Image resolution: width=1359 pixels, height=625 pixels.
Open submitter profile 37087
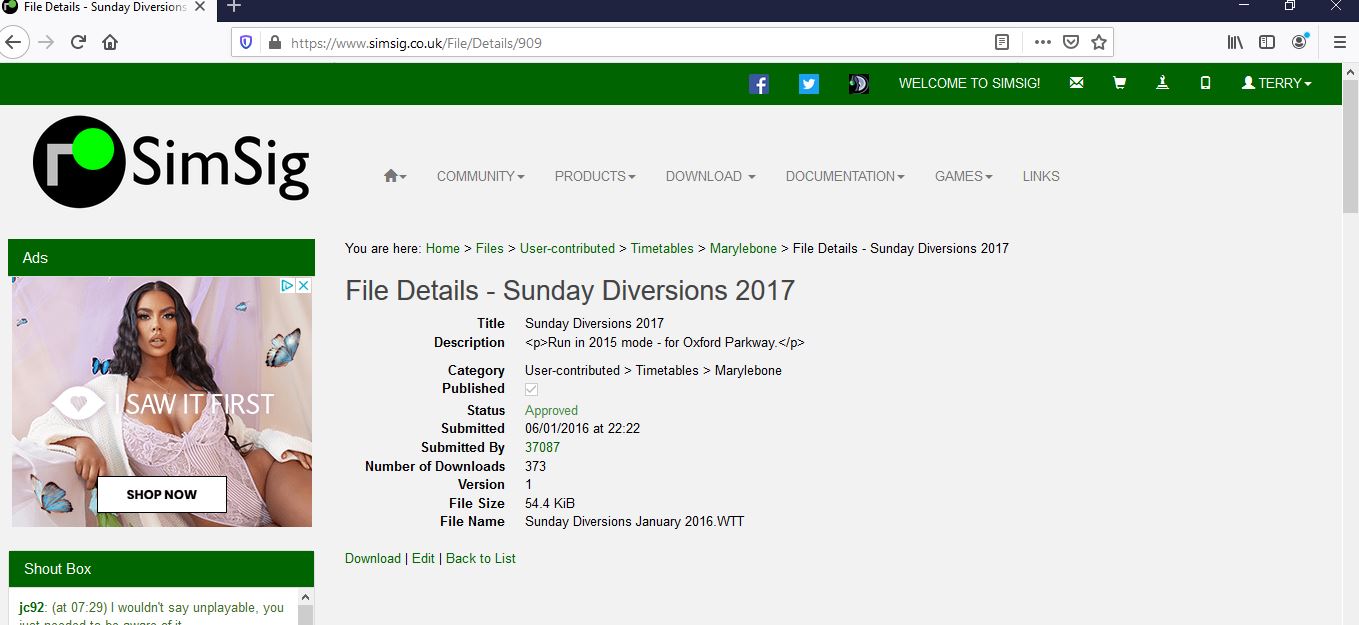(542, 447)
